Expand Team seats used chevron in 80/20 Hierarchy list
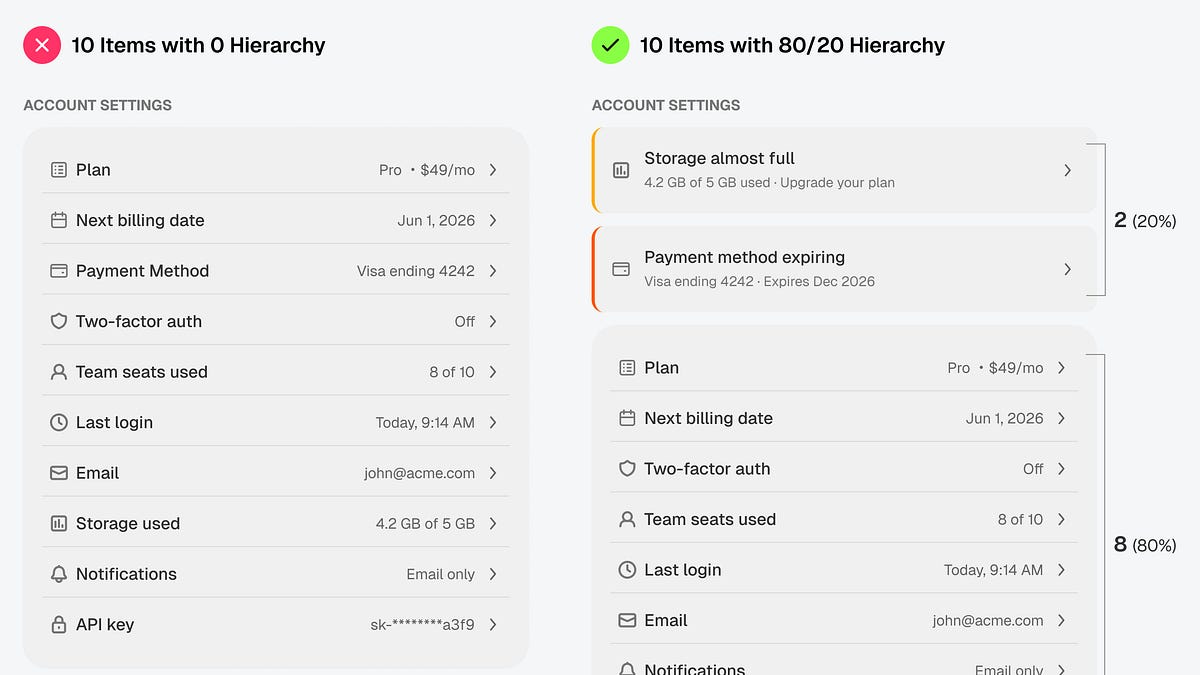The width and height of the screenshot is (1200, 675). point(1061,519)
